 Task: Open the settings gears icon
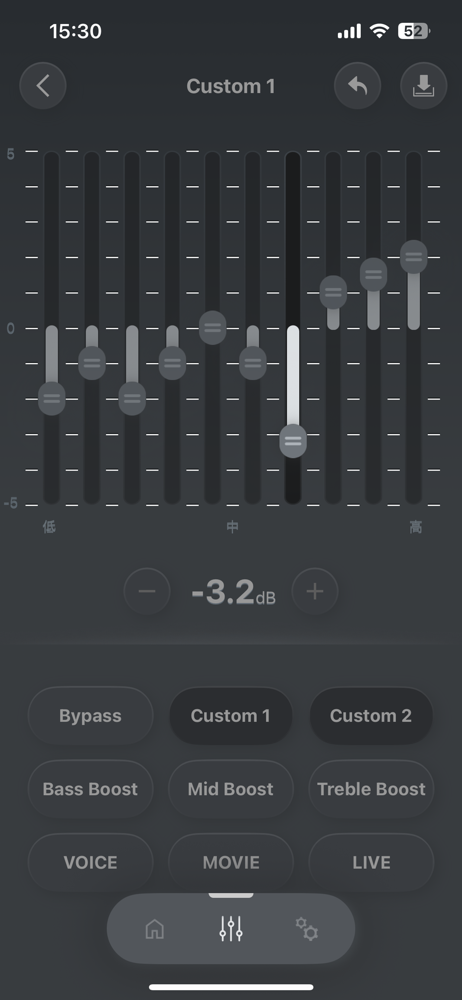pyautogui.click(x=306, y=929)
